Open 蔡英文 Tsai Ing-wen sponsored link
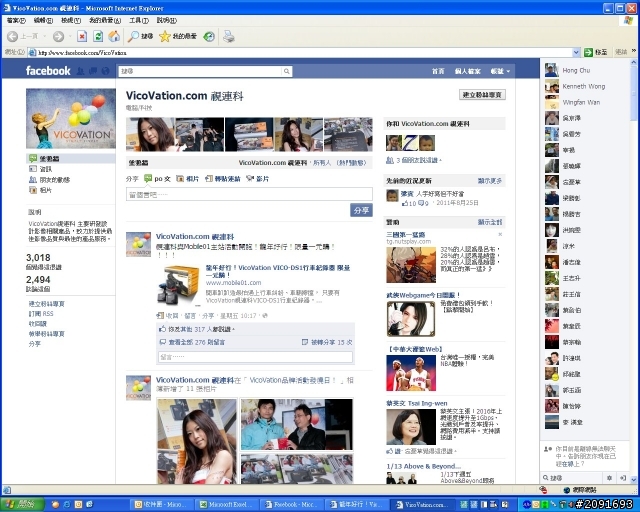Screen dimensions: 640x512 (417, 403)
